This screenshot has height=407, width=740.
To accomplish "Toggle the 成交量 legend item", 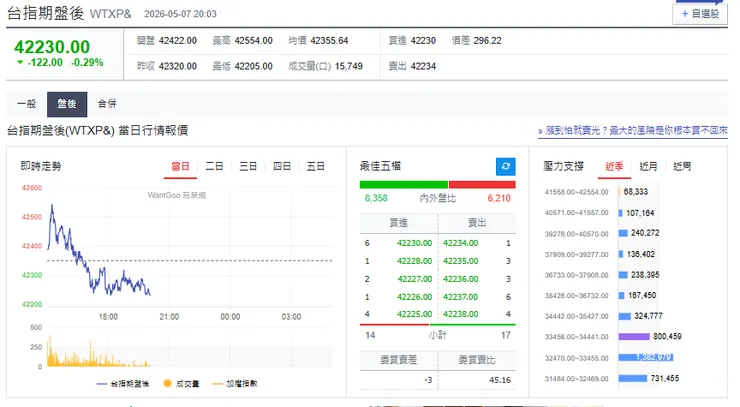I will pyautogui.click(x=181, y=384).
